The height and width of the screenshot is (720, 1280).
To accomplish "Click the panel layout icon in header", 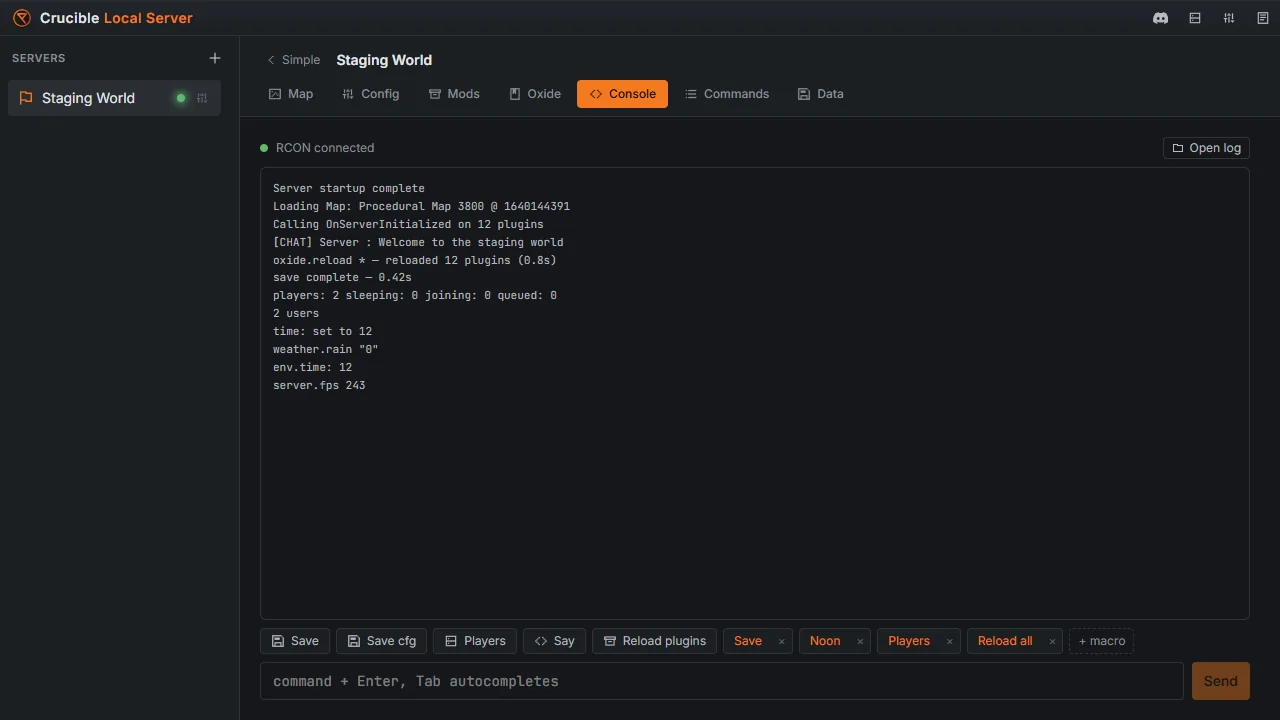I will coord(1195,18).
